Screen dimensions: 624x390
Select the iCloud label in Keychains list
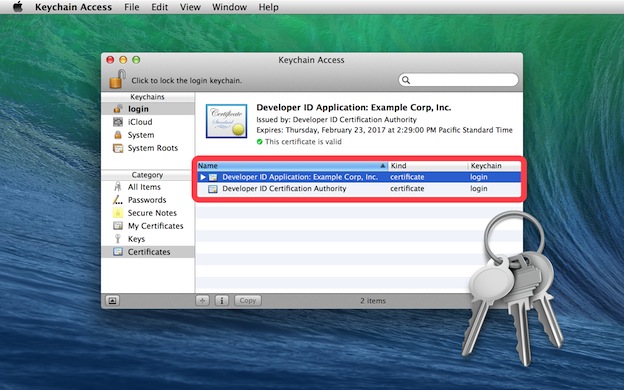tap(140, 122)
